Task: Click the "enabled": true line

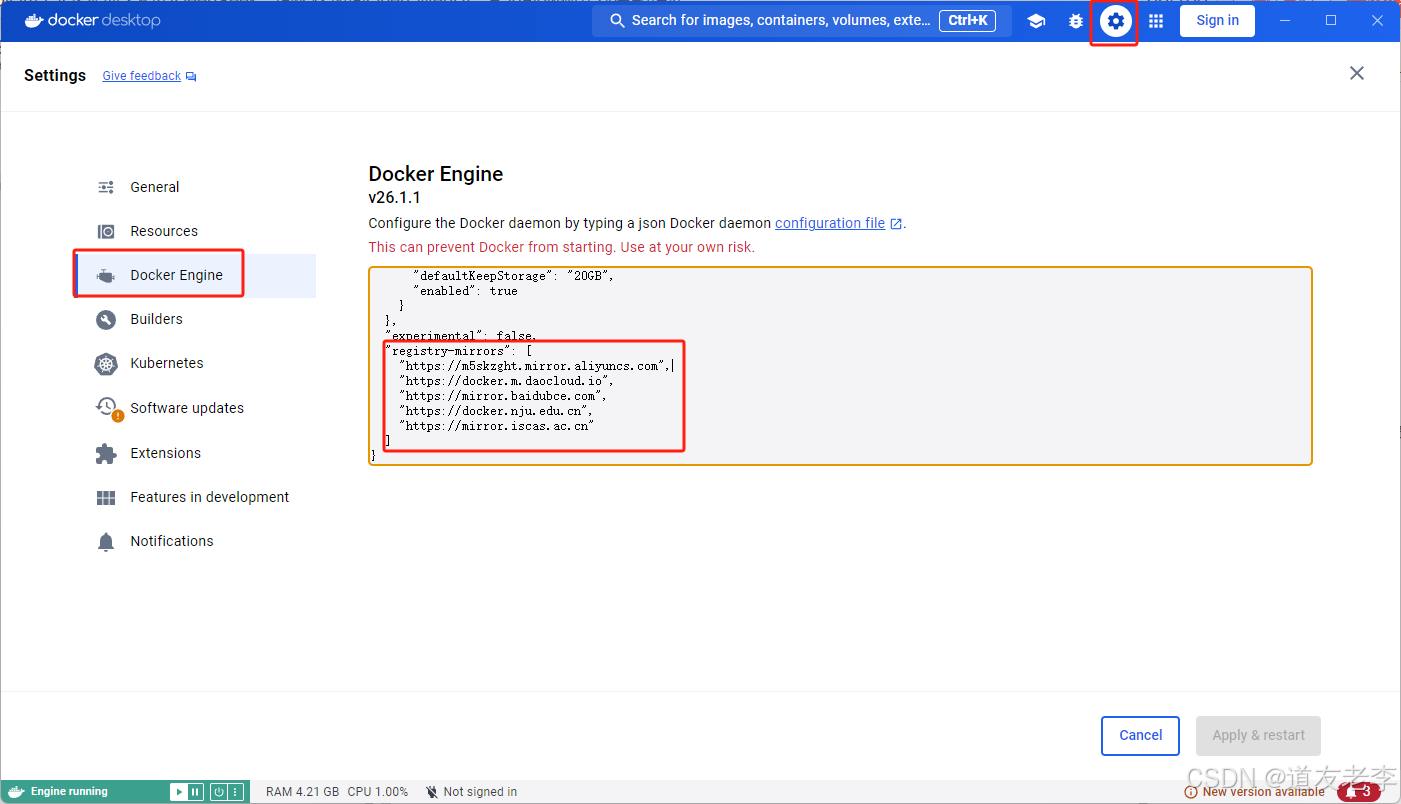Action: [x=465, y=291]
